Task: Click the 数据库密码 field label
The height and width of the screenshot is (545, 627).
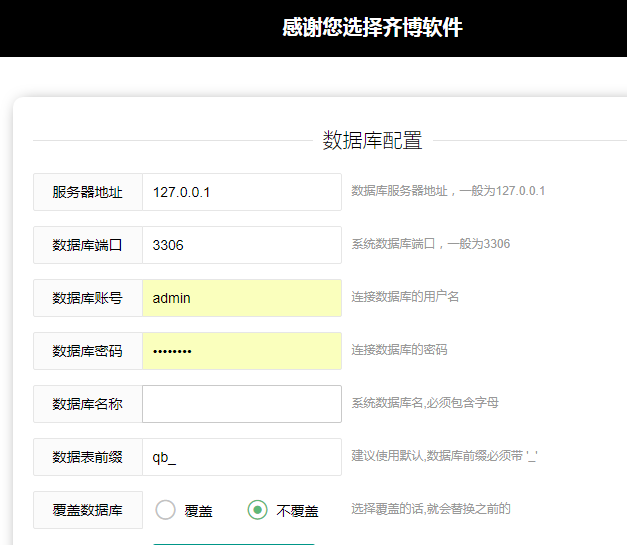Action: click(88, 351)
